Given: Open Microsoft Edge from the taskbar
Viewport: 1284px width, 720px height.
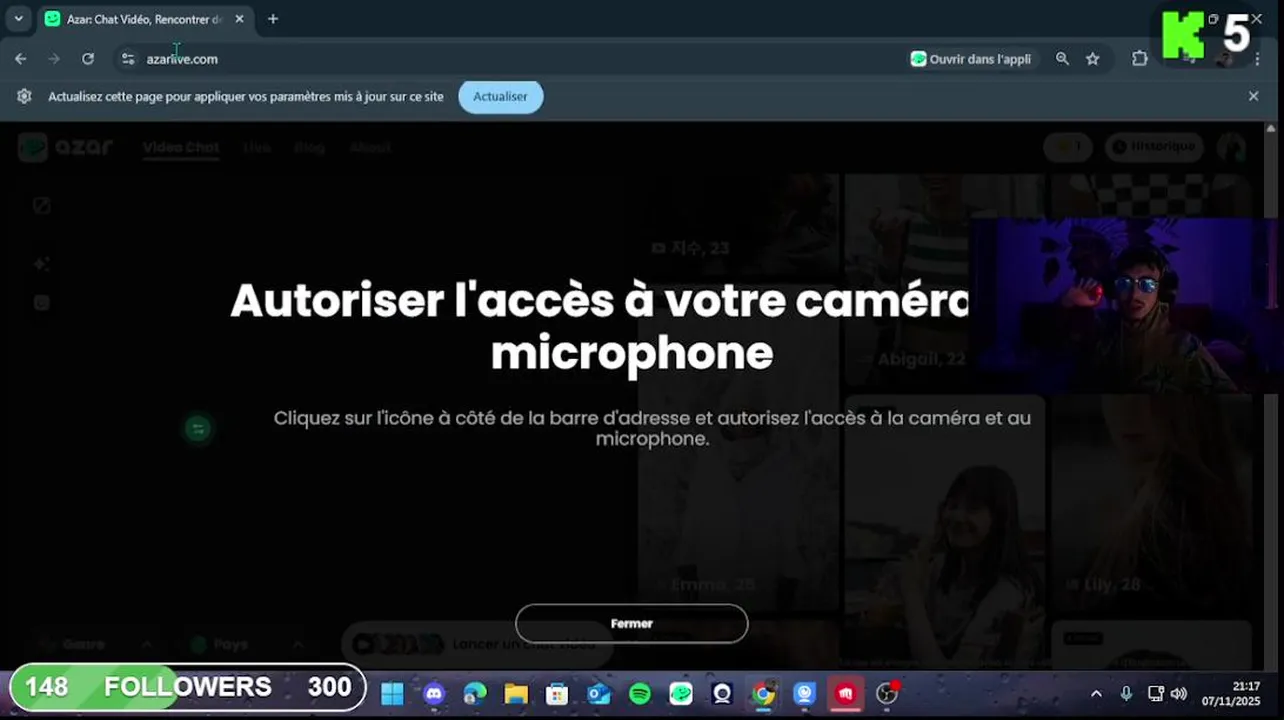Looking at the screenshot, I should point(475,693).
